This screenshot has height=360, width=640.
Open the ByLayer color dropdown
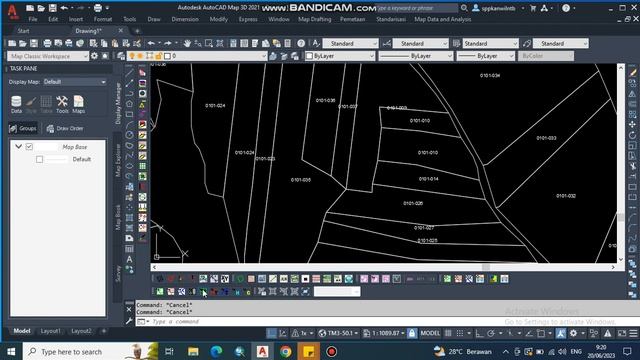[340, 56]
